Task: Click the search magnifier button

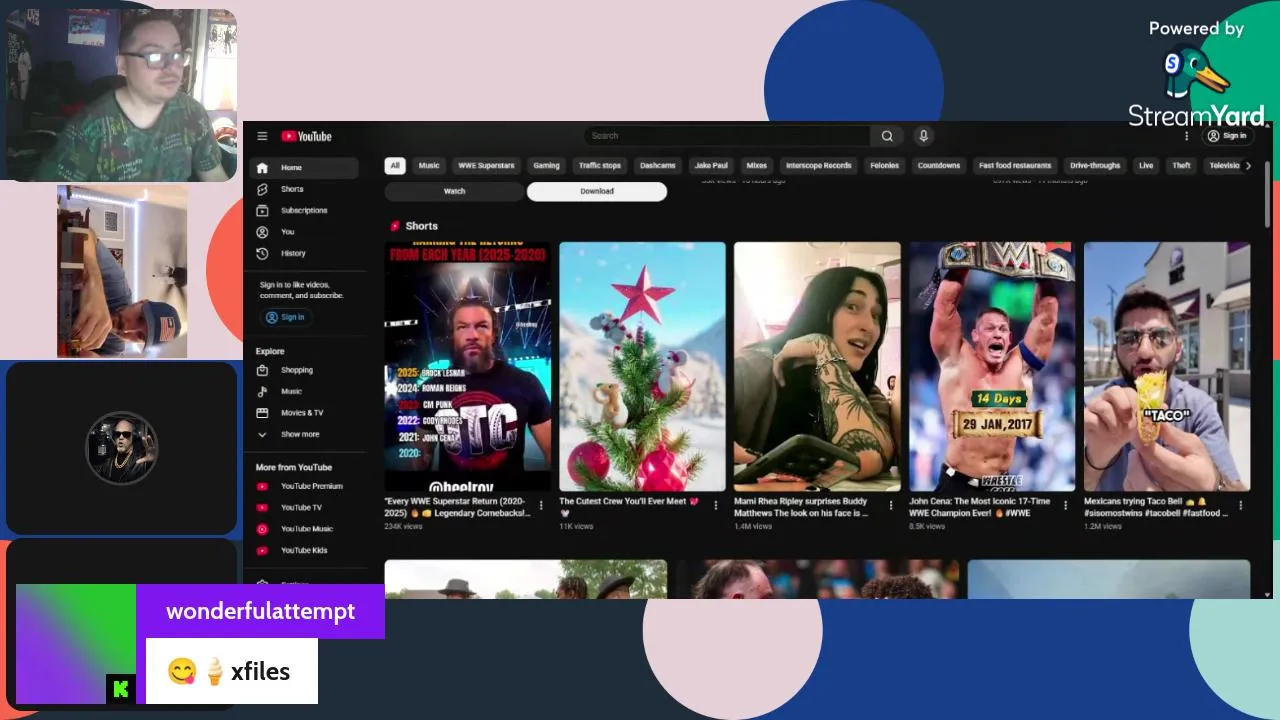Action: (887, 136)
